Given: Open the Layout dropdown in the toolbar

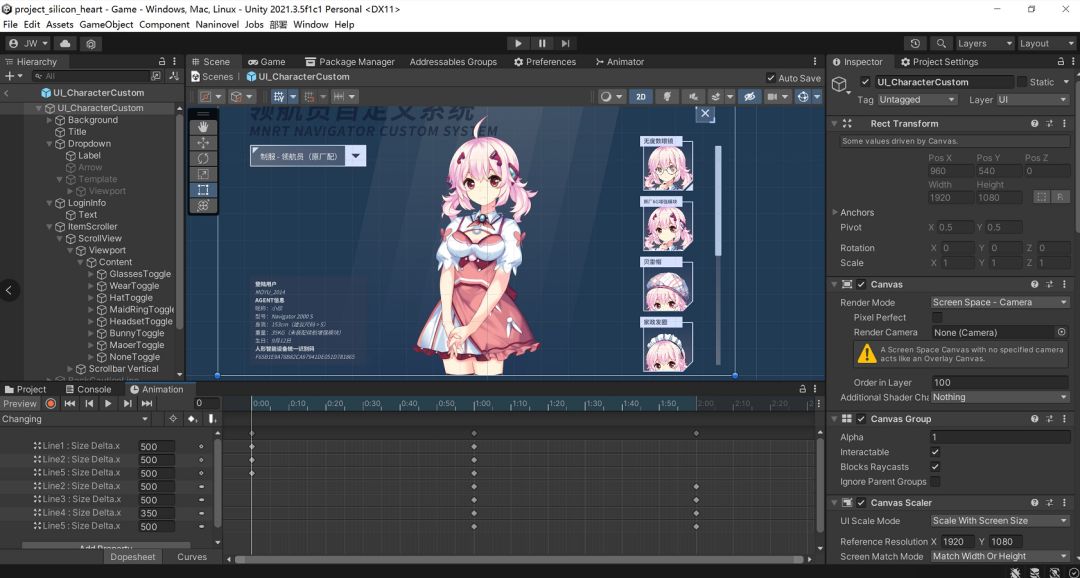Looking at the screenshot, I should tap(1046, 43).
